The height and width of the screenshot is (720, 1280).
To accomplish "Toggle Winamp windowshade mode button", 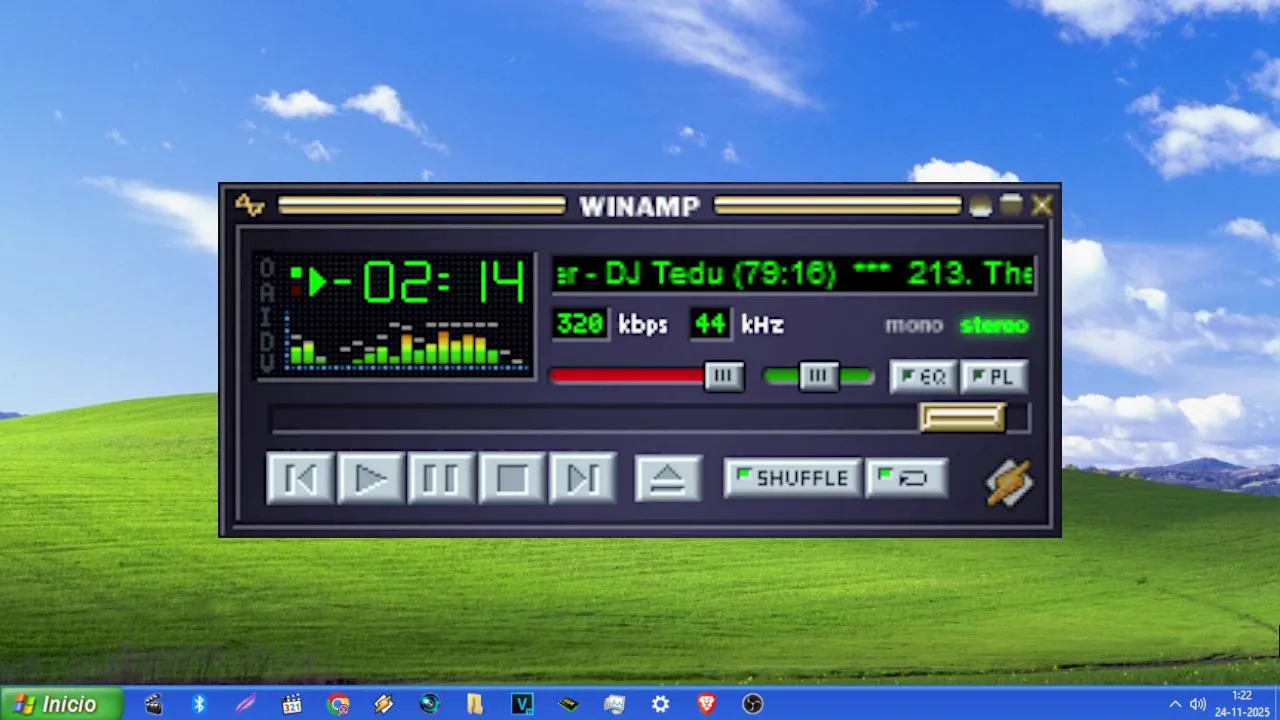I will tap(1011, 205).
